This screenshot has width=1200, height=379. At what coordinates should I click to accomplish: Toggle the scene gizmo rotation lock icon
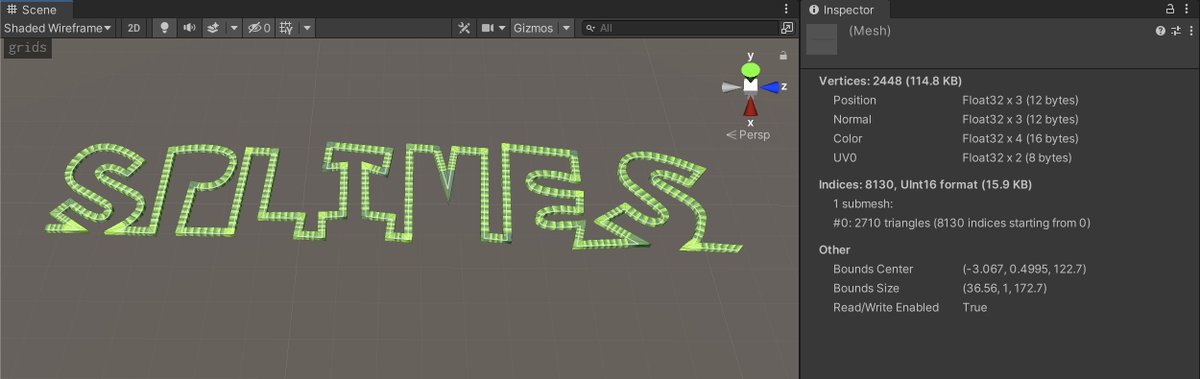[x=783, y=57]
